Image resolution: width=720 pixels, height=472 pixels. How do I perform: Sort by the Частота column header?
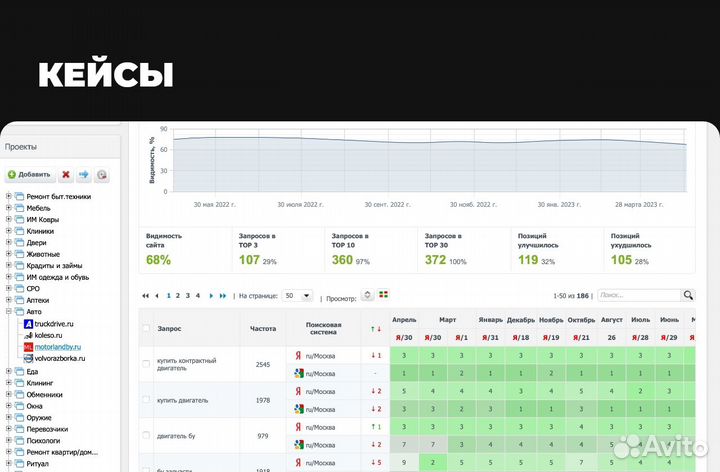(x=263, y=327)
